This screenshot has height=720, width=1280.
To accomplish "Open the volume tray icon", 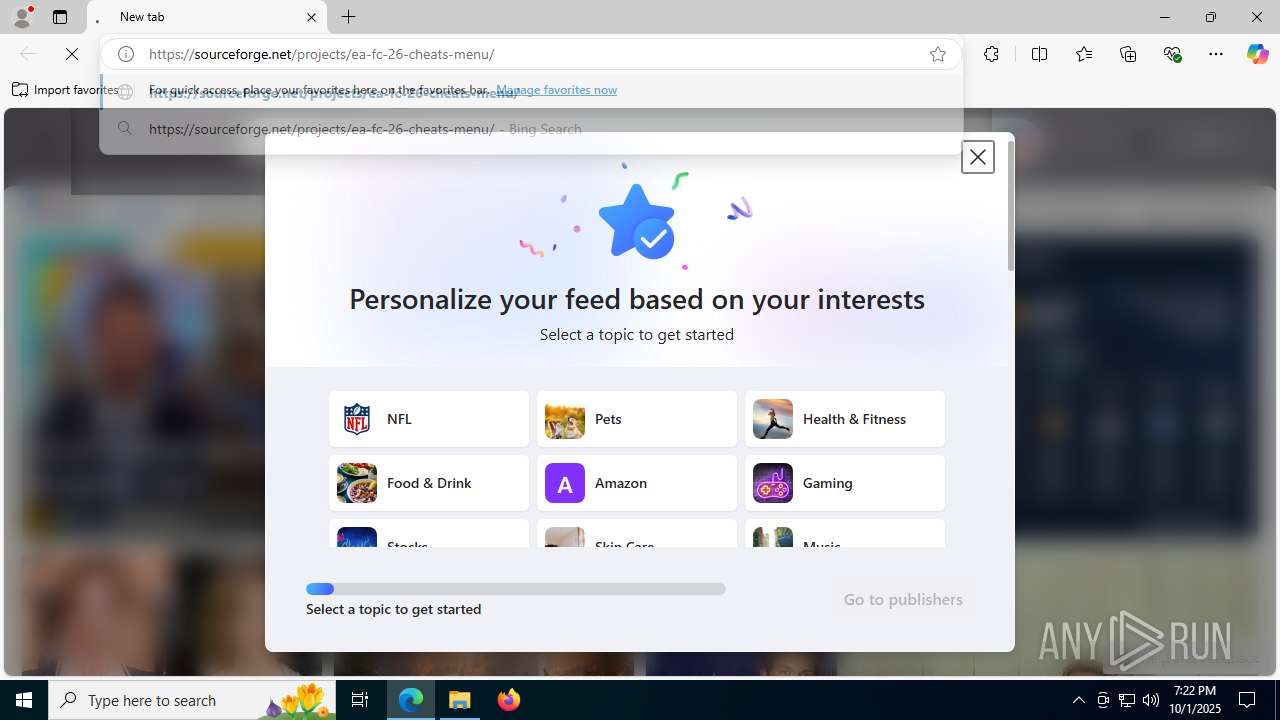I will coord(1151,700).
